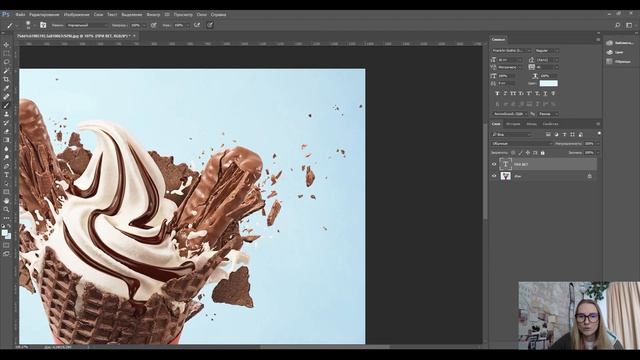This screenshot has width=640, height=360.
Task: Select the Blur tool
Action: 6,149
